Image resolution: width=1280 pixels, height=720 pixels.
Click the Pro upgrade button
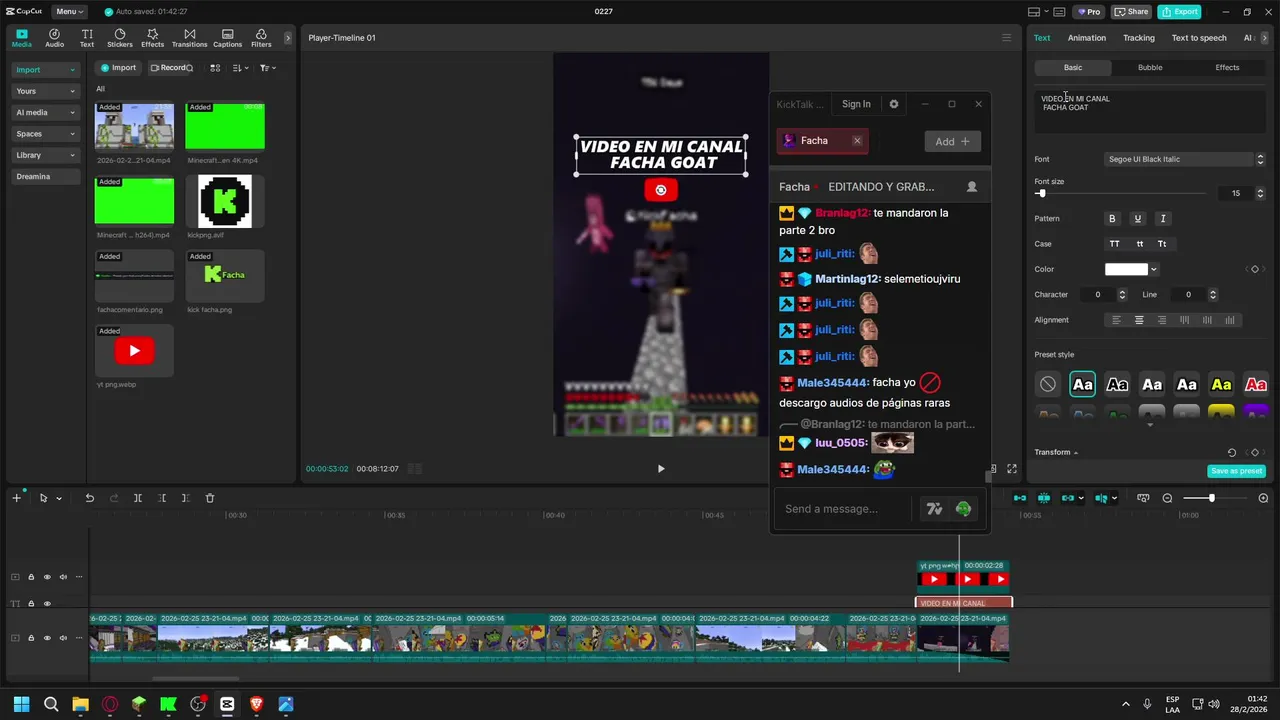1088,12
